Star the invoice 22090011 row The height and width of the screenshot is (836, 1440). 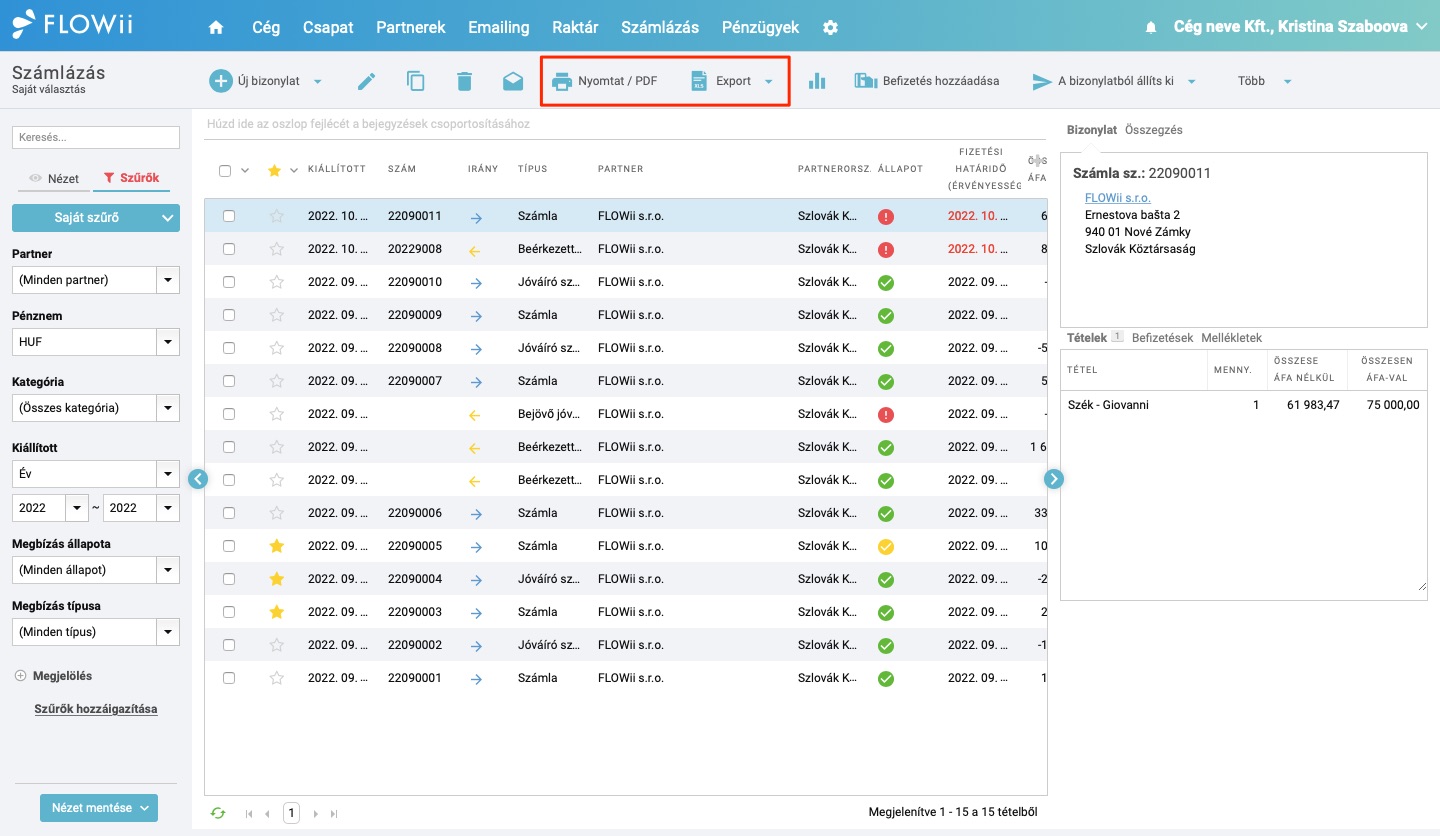[277, 216]
